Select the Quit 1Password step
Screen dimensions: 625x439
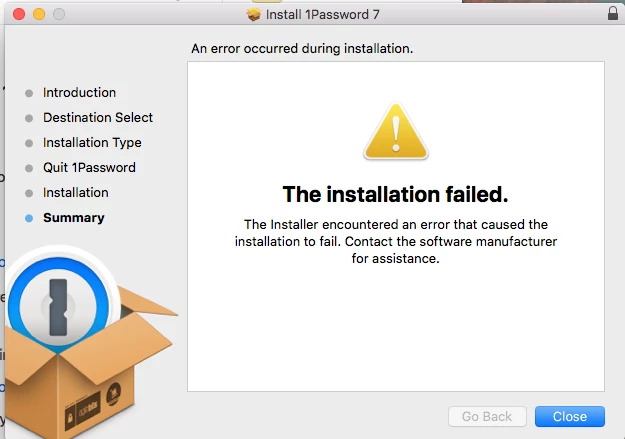point(89,167)
